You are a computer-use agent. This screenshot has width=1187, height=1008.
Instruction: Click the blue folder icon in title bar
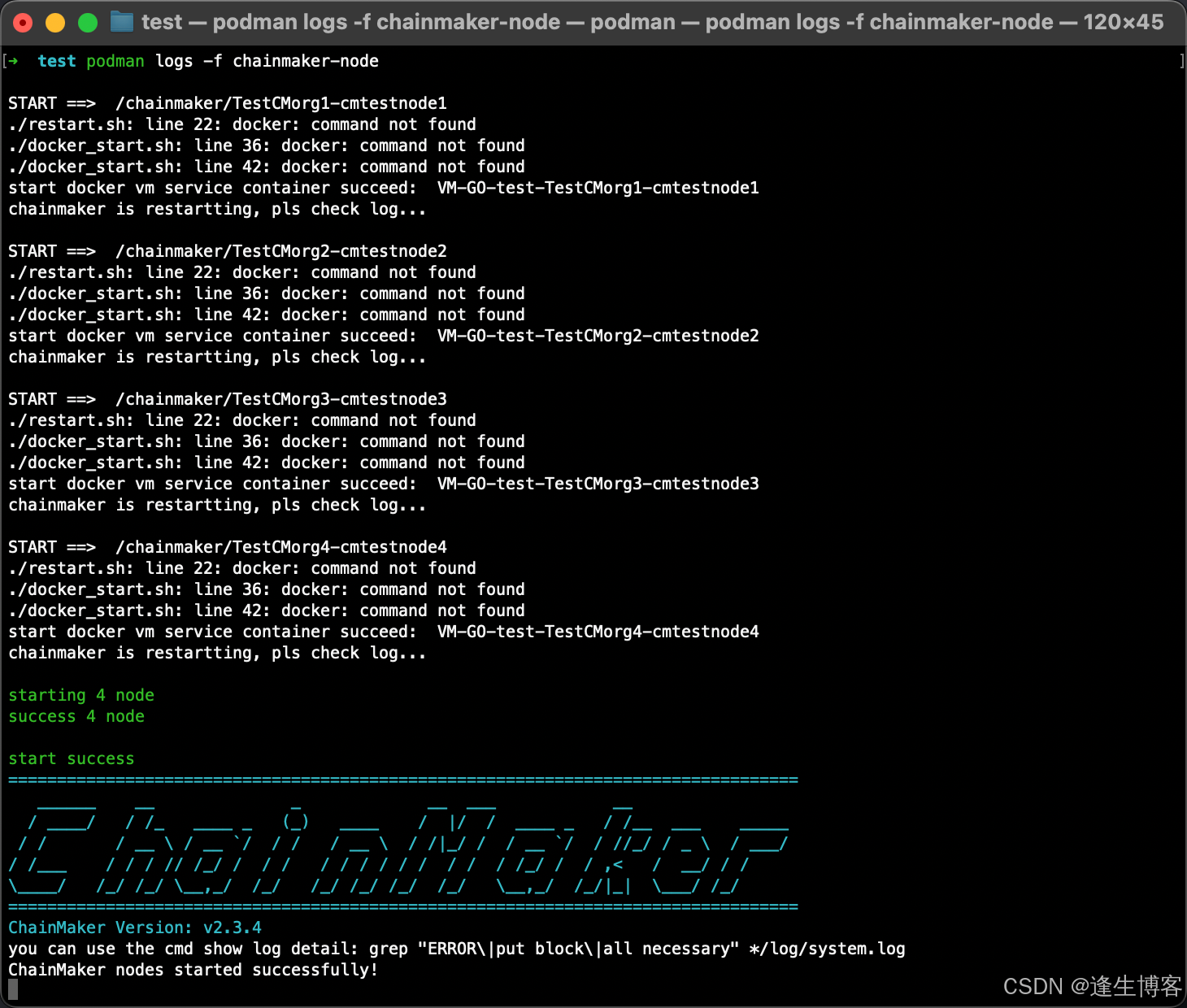click(x=122, y=22)
